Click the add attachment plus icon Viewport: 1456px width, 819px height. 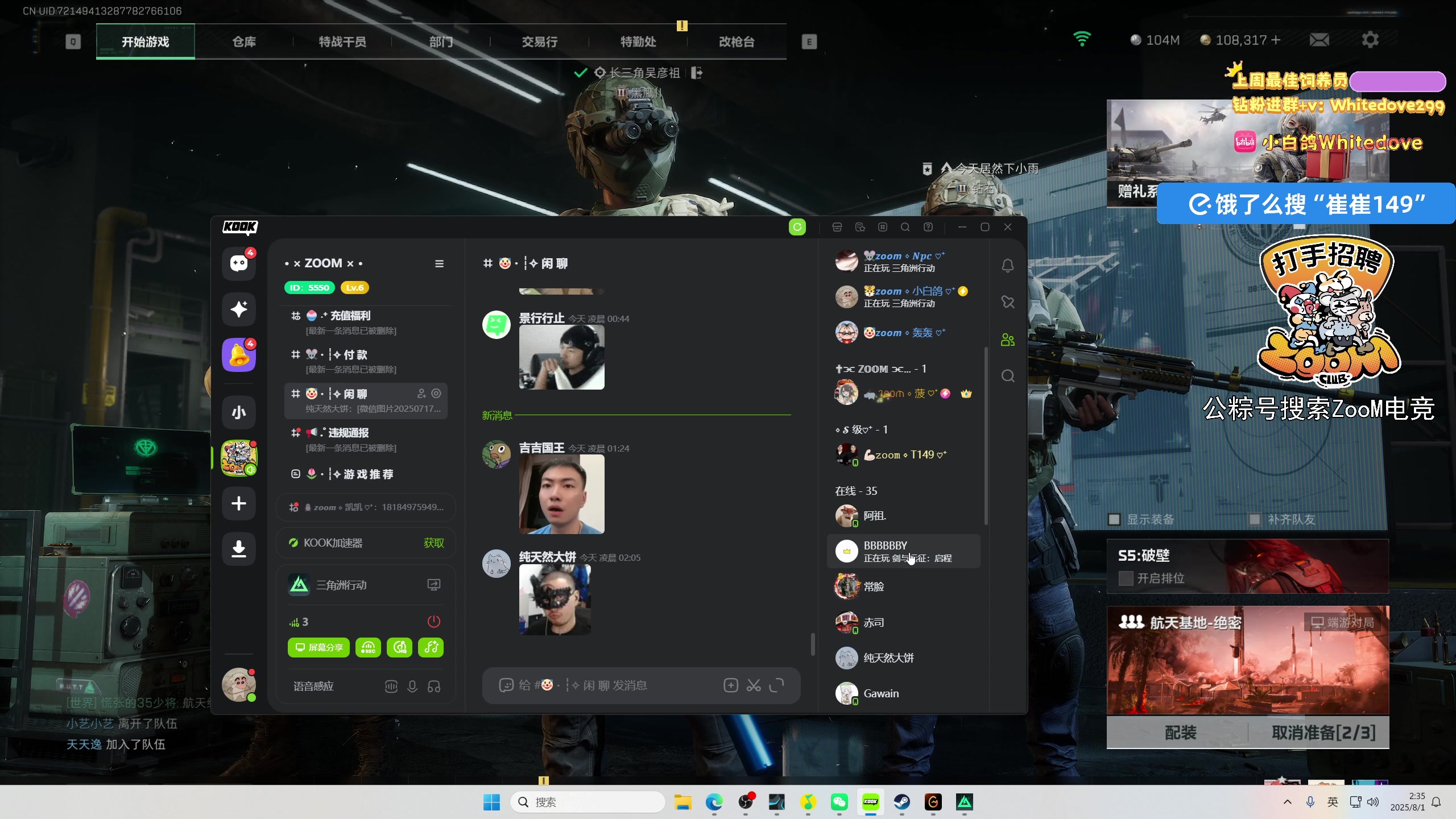point(731,685)
